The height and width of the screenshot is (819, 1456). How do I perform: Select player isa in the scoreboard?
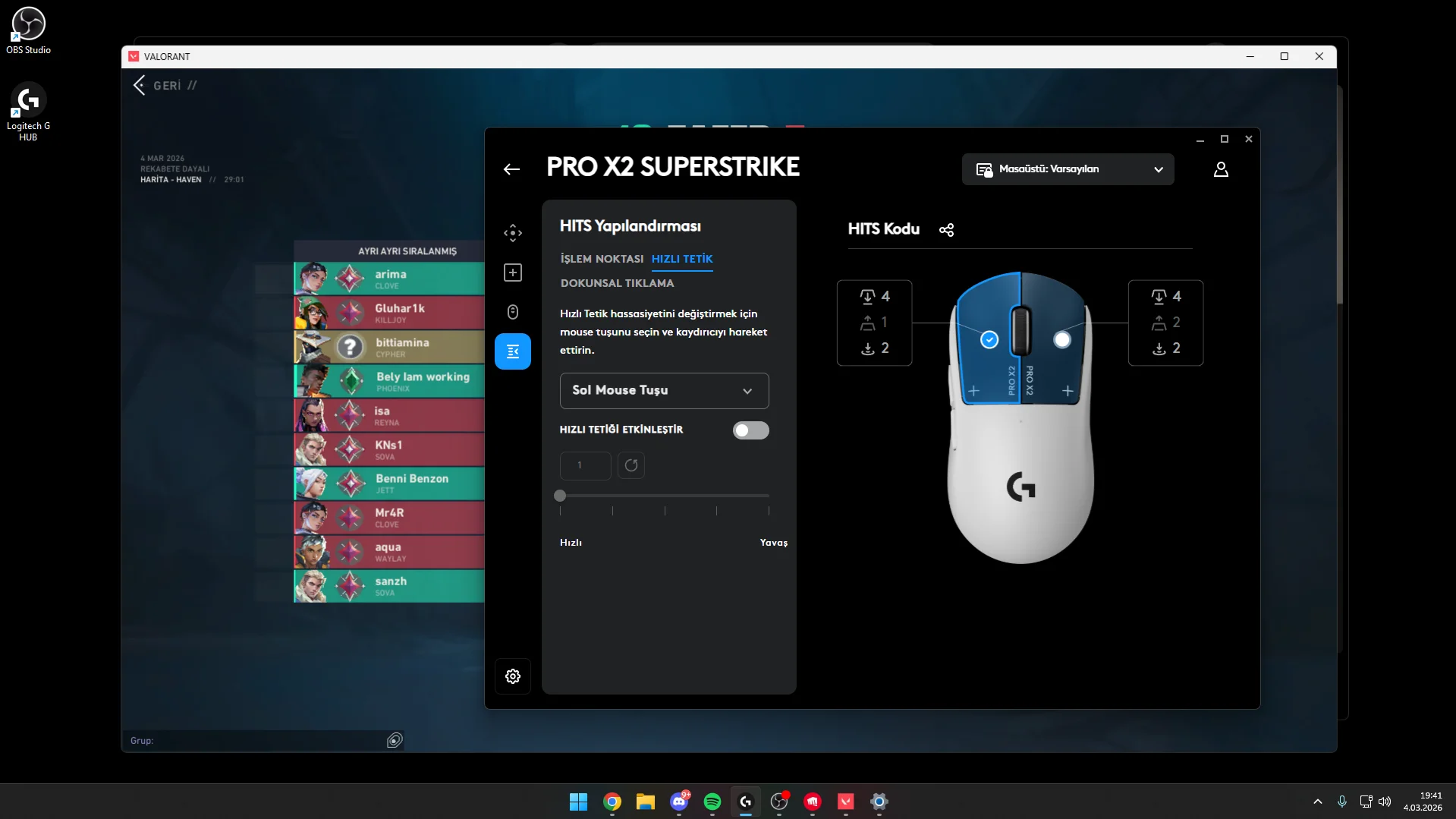coord(389,415)
